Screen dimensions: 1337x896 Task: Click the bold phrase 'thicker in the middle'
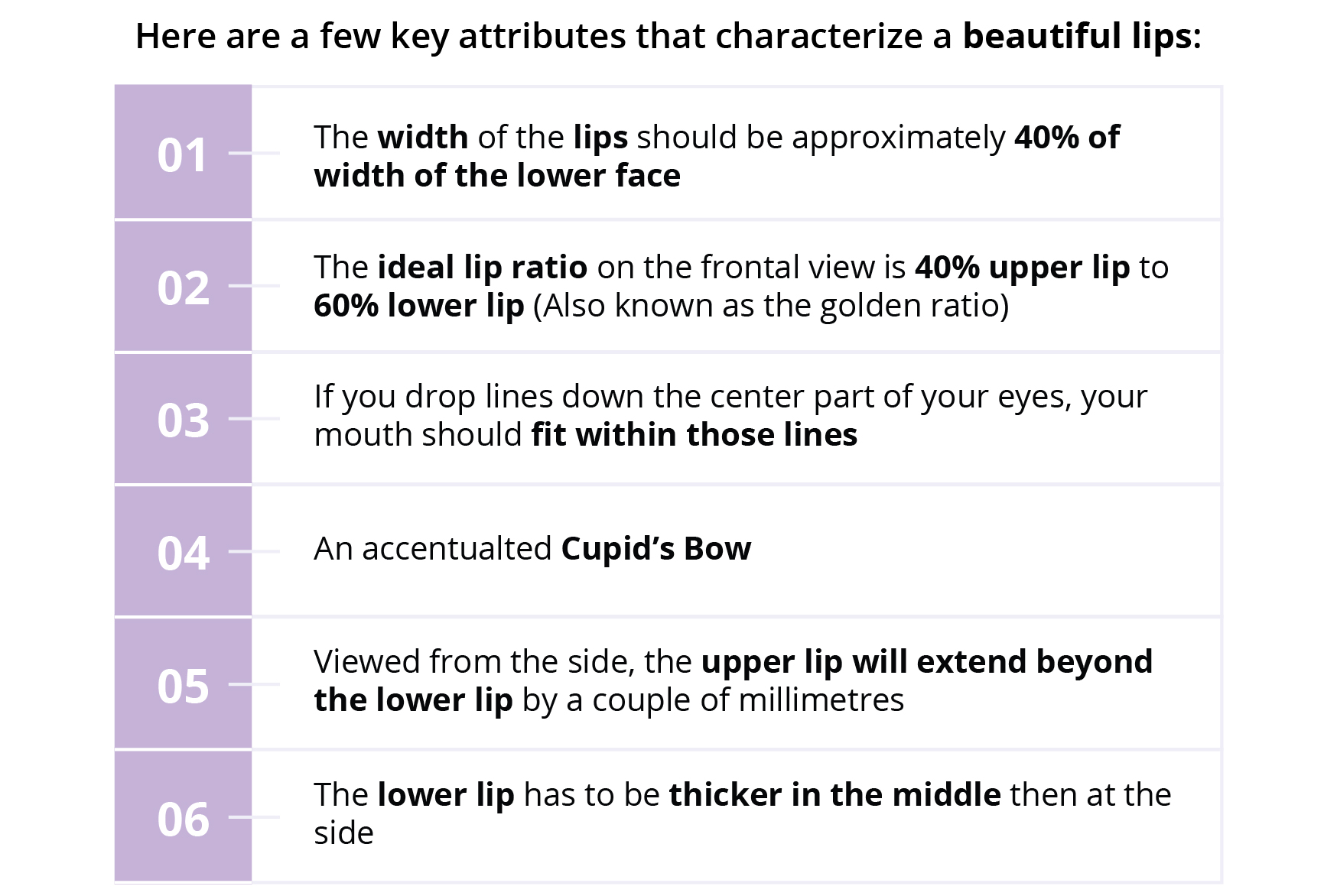(x=835, y=795)
